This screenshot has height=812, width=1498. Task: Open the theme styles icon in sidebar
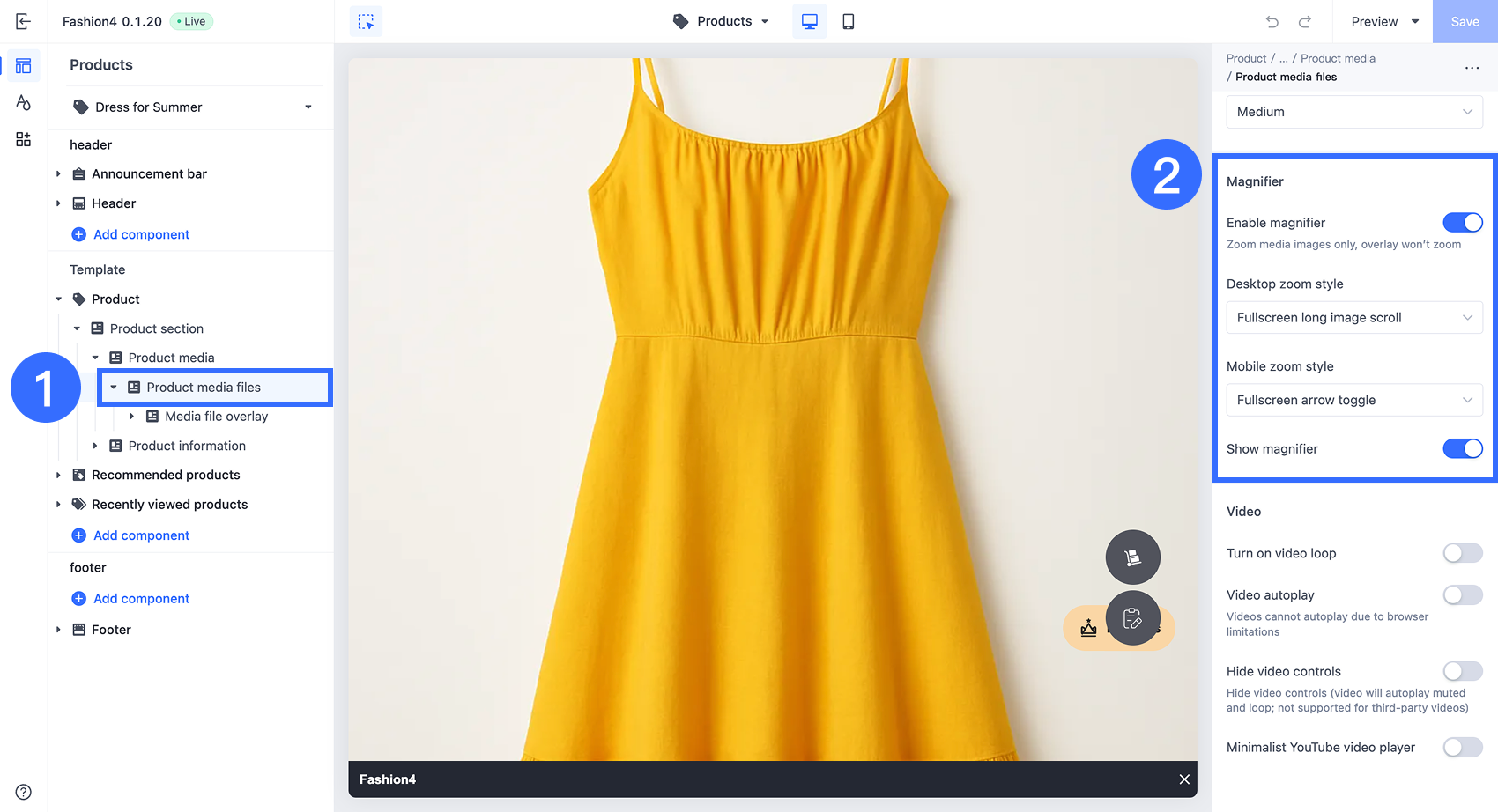pos(24,103)
